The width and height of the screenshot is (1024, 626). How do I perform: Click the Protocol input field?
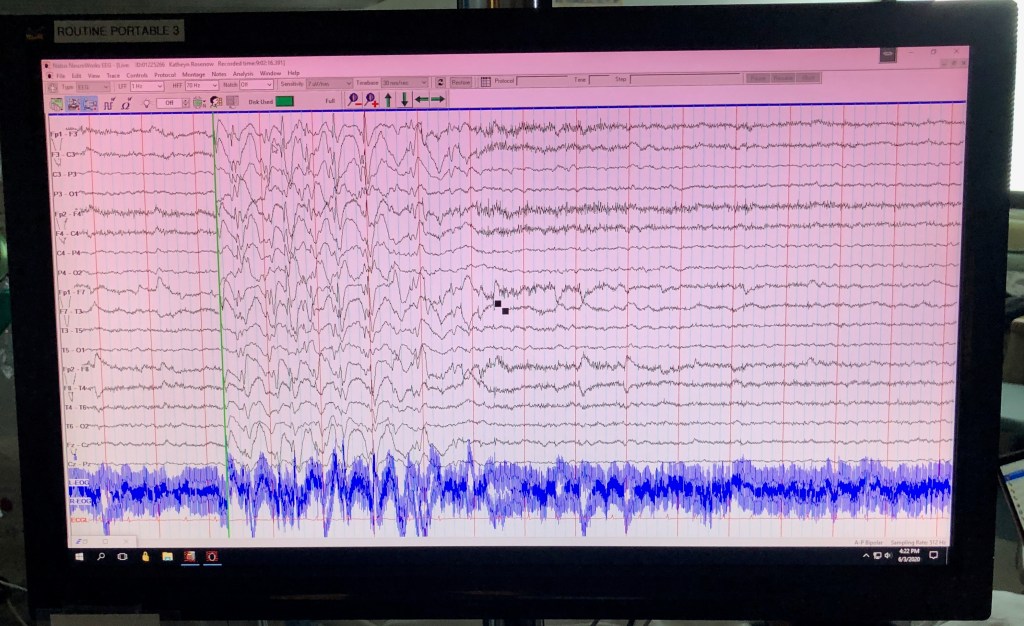(x=543, y=79)
